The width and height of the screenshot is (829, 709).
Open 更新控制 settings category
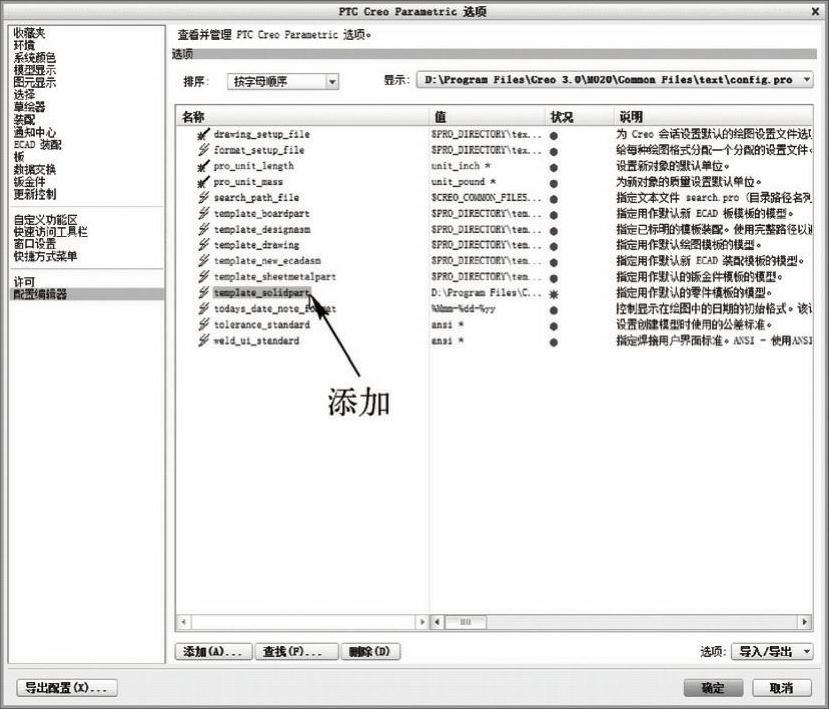point(34,194)
